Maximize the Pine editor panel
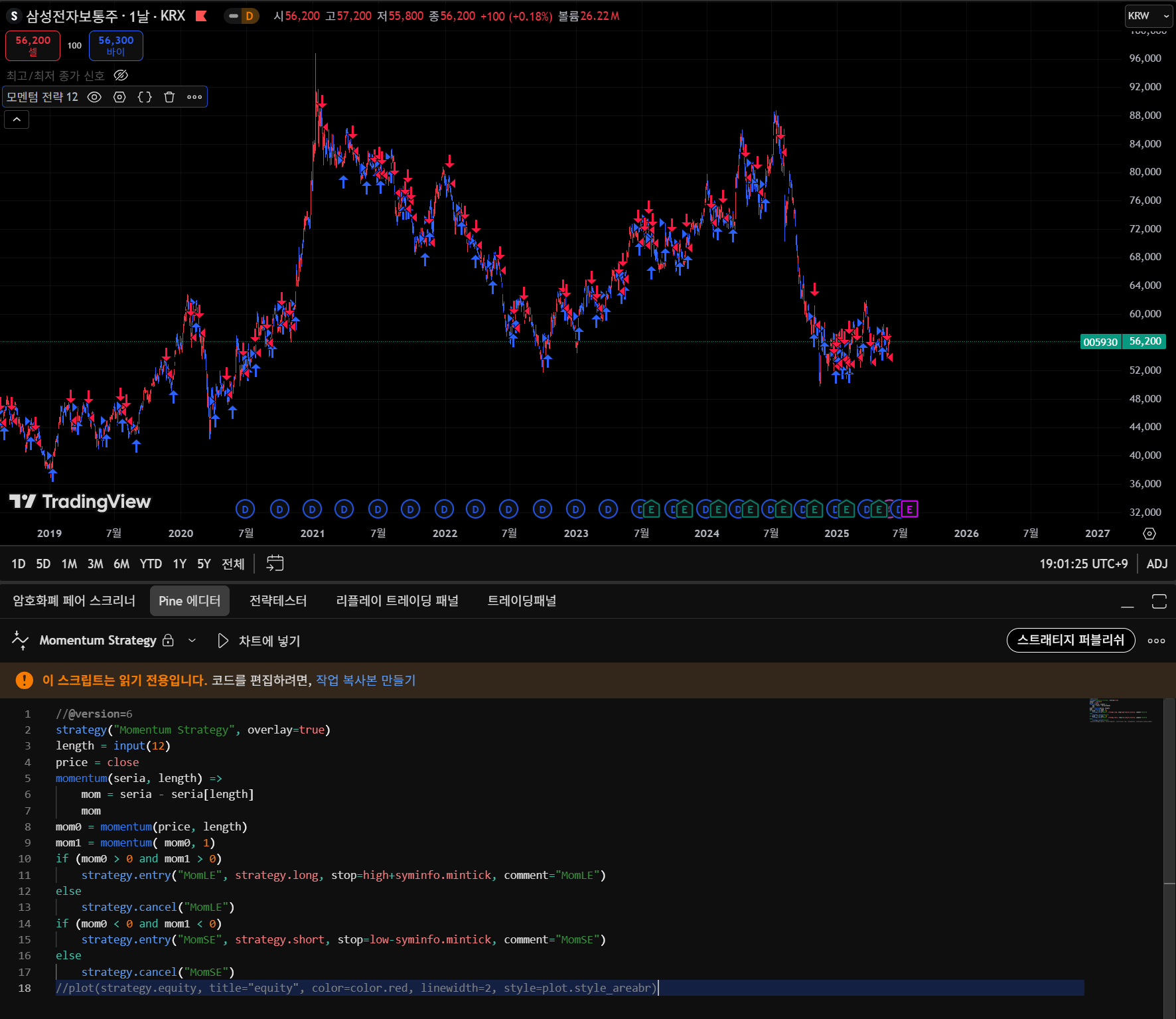 click(1159, 601)
